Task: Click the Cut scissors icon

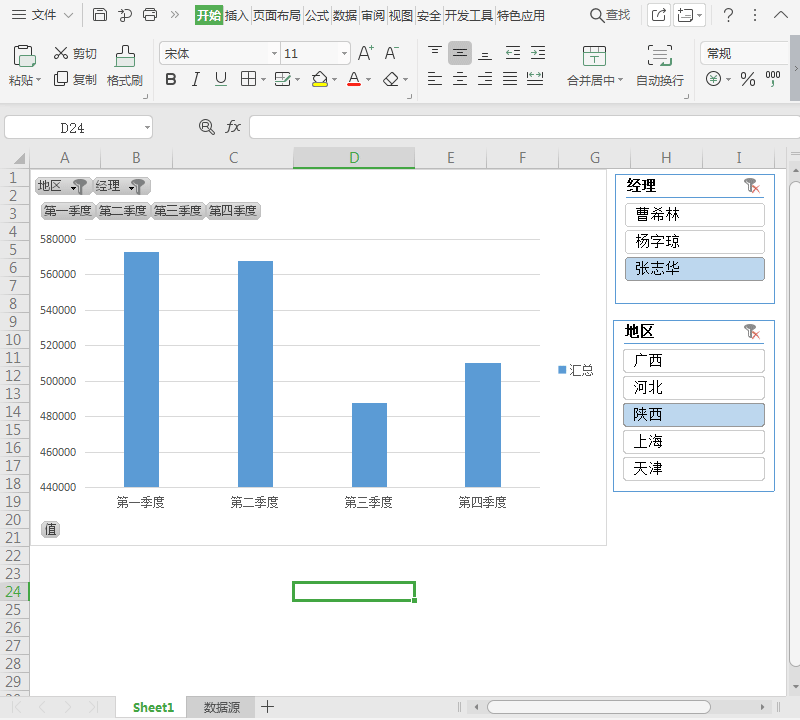Action: [x=61, y=53]
